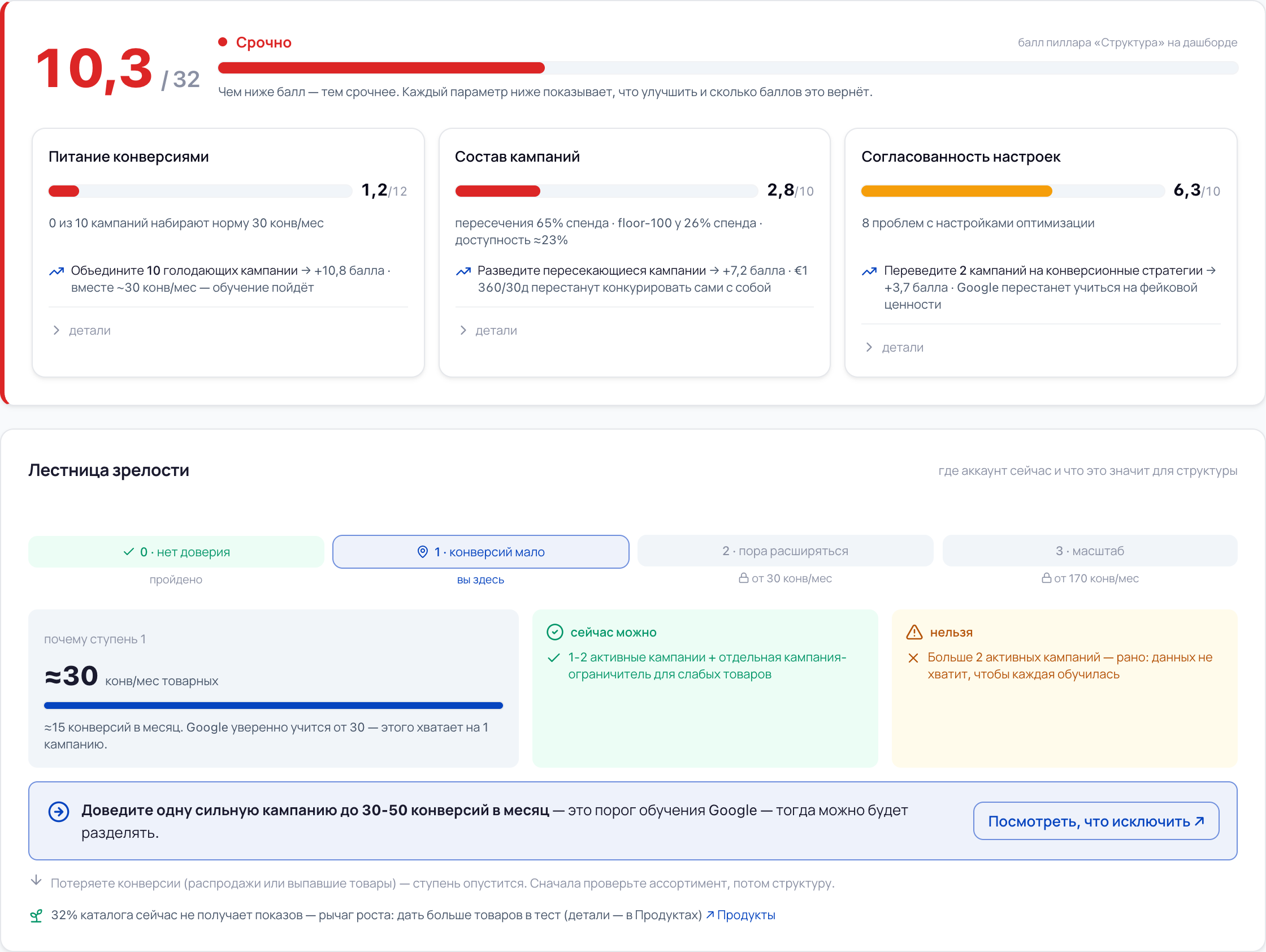
Task: Click the trend icon beside 'Объедините 10 голодающих кампании'
Action: click(x=56, y=271)
